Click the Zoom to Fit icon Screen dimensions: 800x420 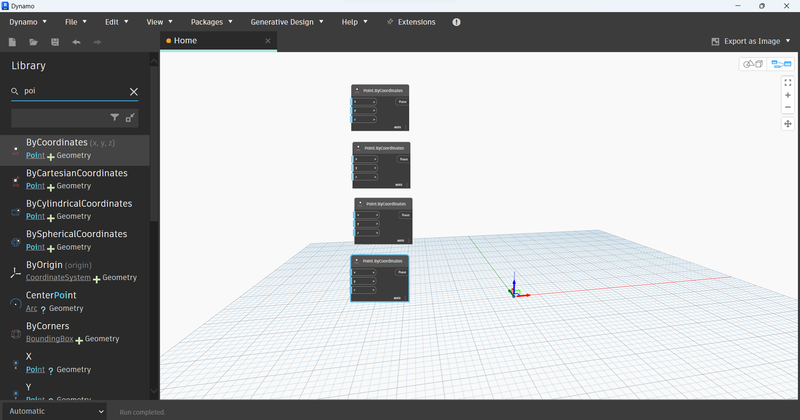click(x=788, y=82)
